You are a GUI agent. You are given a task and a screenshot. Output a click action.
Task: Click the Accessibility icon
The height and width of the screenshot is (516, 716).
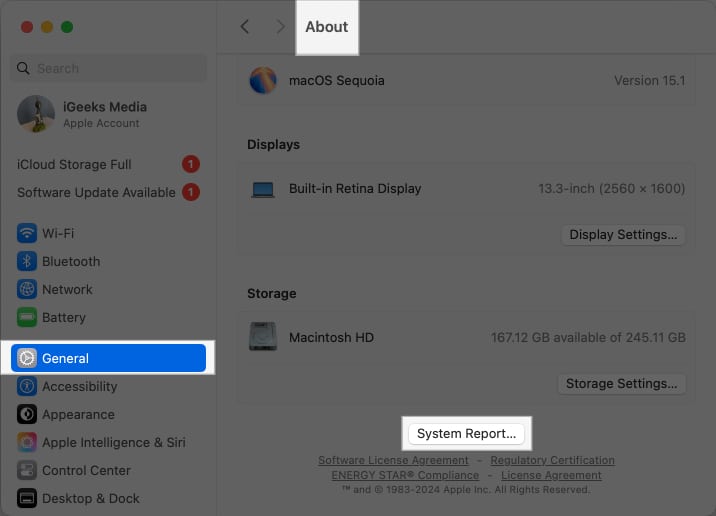click(x=27, y=386)
